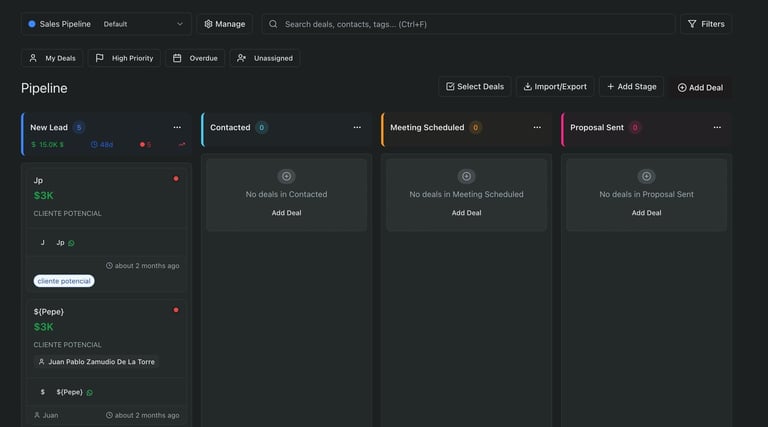Click Add Deal link in Proposal Sent column
768x427 pixels.
[647, 213]
